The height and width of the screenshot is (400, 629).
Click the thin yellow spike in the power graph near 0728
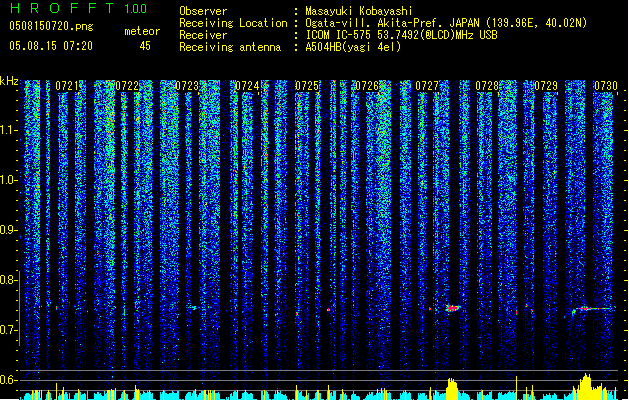coord(516,388)
